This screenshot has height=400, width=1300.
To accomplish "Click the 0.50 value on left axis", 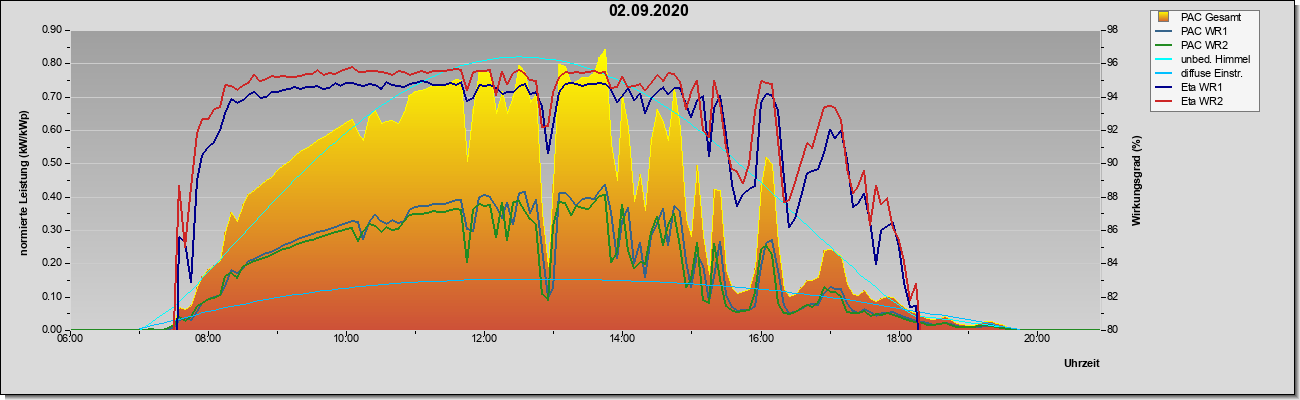I will [x=53, y=163].
